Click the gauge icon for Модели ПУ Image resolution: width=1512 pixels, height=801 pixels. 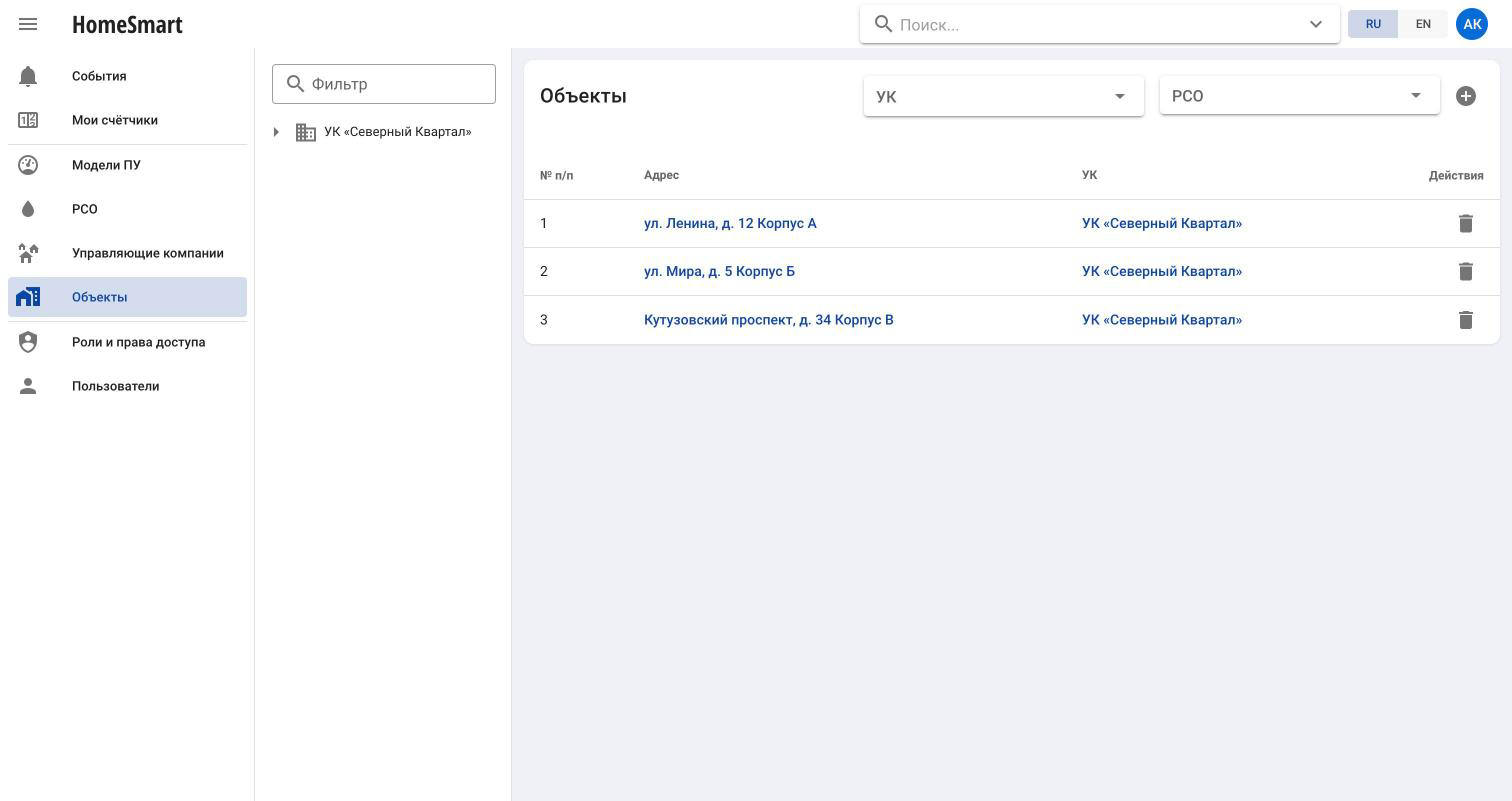[x=28, y=165]
